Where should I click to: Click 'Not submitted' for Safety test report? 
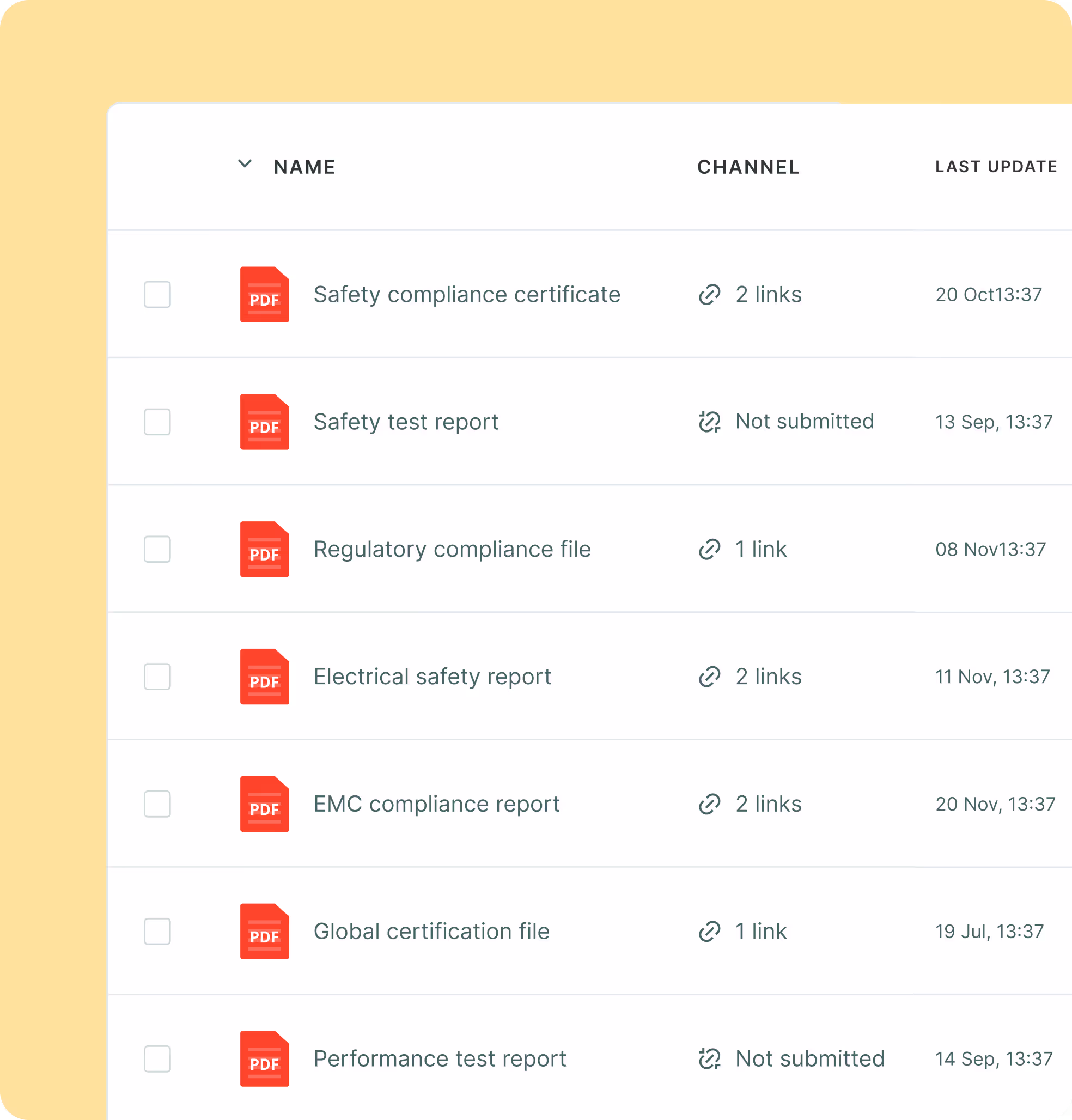[804, 422]
